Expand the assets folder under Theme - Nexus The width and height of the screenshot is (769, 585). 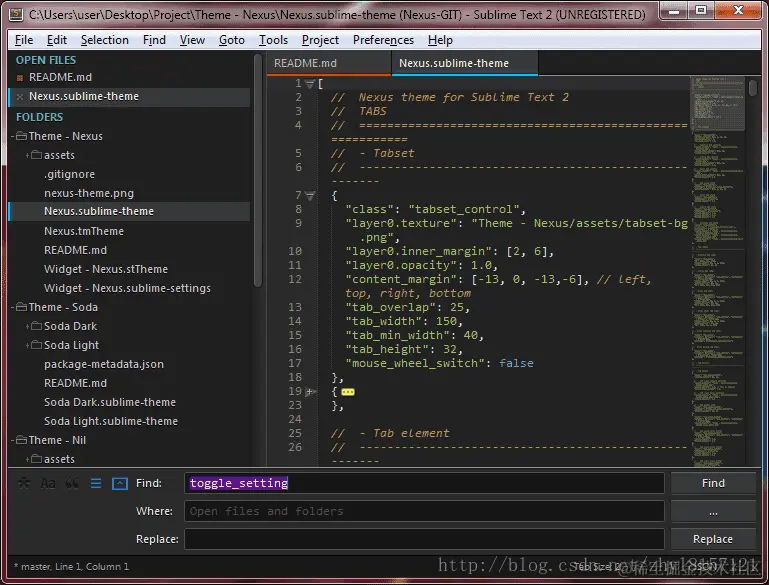(x=27, y=155)
